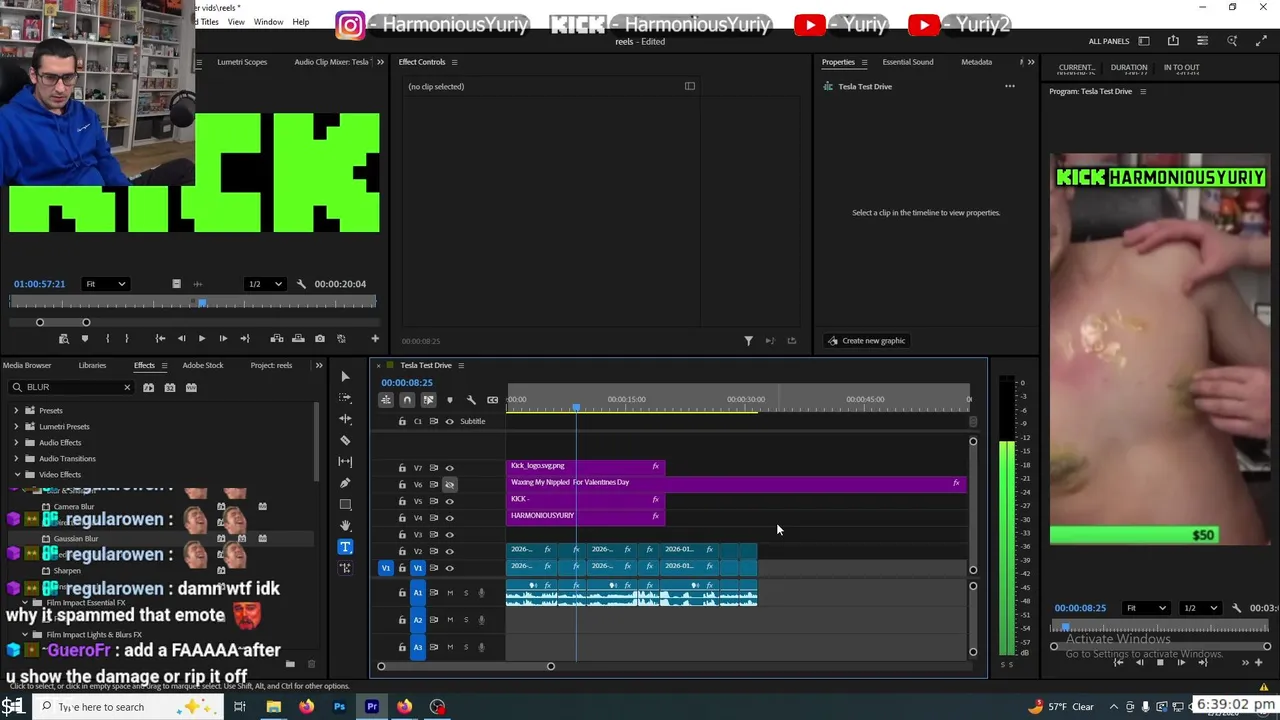Select the Hand tool
This screenshot has height=720, width=1280.
pos(345,526)
